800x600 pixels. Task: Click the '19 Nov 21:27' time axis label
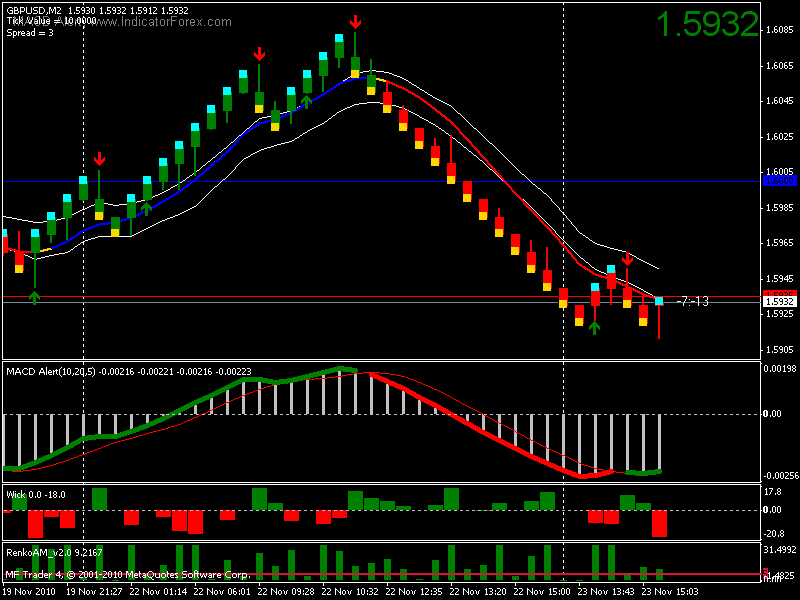[94, 592]
